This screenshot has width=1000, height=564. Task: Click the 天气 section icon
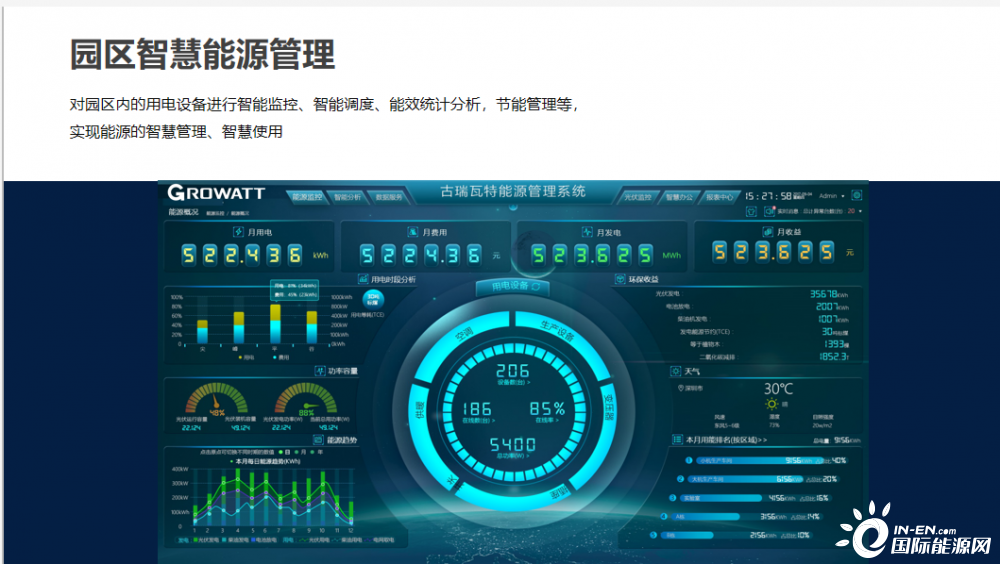click(675, 371)
